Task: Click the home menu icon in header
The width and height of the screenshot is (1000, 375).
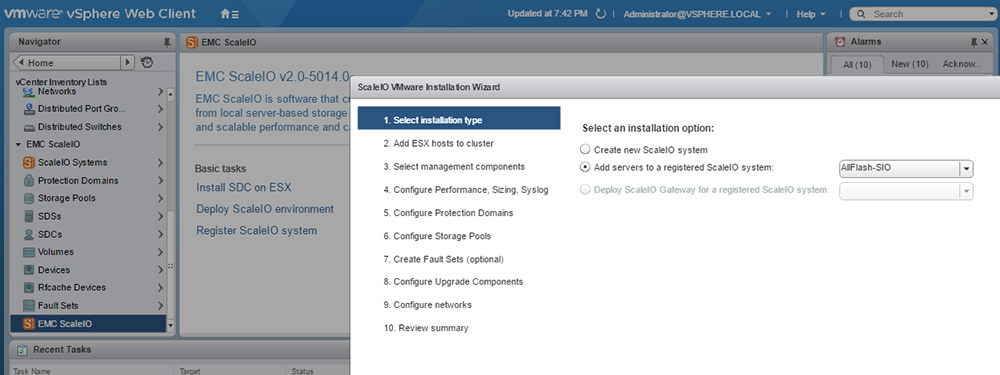Action: [x=230, y=13]
